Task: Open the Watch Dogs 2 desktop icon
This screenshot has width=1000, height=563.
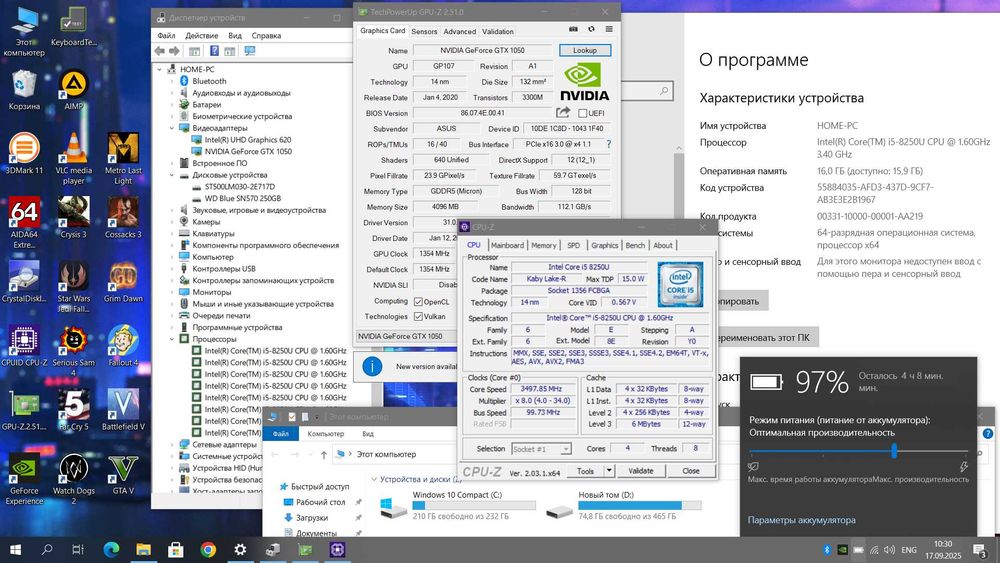Action: (x=73, y=479)
